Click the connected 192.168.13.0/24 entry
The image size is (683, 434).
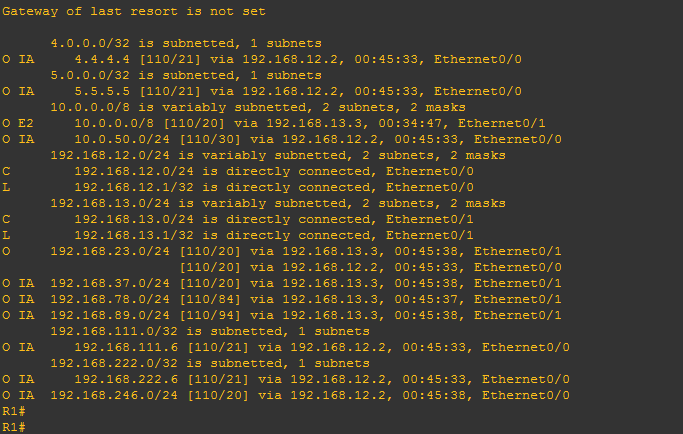click(238, 219)
